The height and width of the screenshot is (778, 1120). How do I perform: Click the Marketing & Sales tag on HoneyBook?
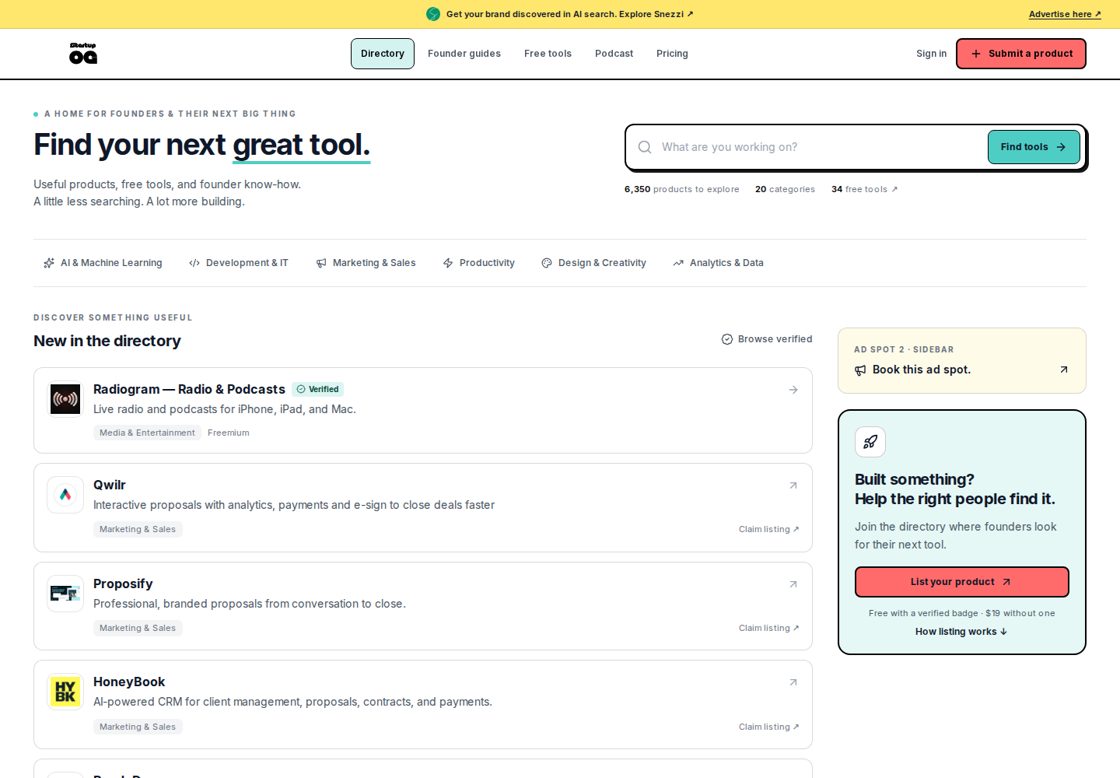pyautogui.click(x=137, y=727)
